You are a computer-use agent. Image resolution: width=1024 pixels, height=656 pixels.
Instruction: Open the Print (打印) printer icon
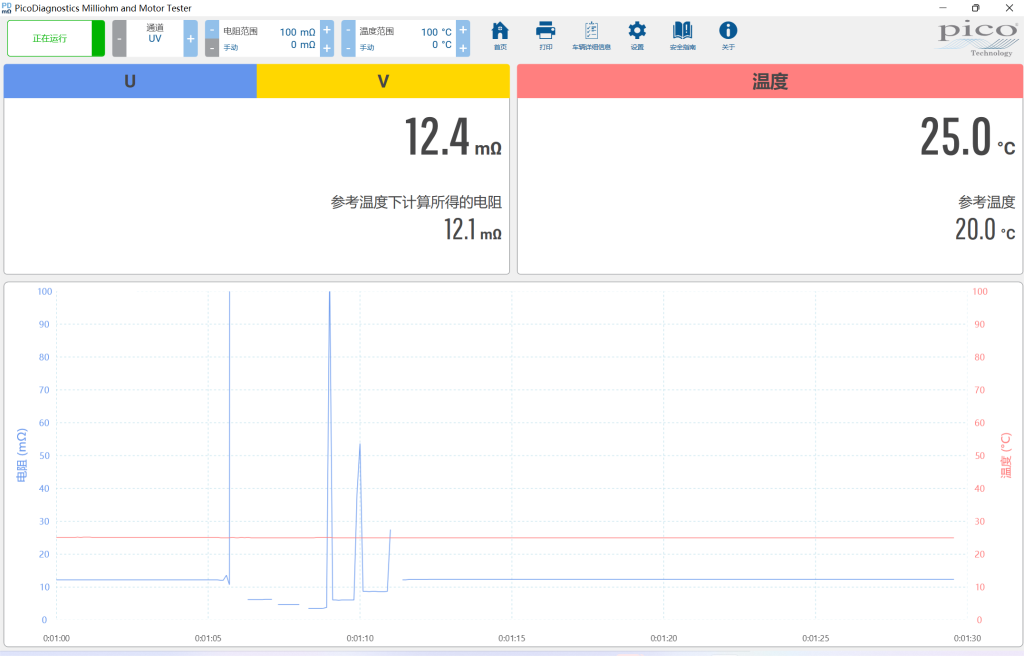tap(545, 36)
